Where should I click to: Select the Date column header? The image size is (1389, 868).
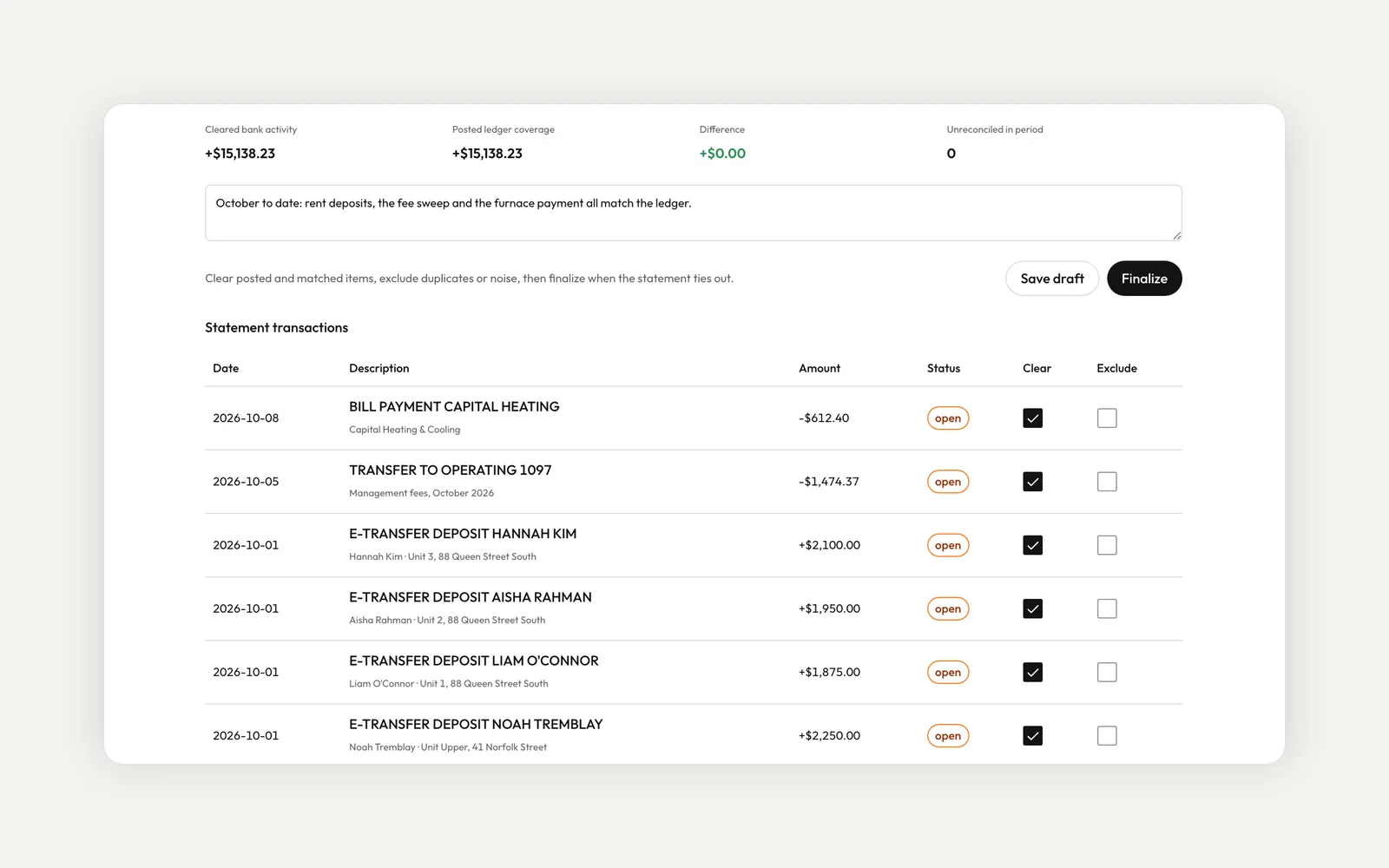coord(226,368)
